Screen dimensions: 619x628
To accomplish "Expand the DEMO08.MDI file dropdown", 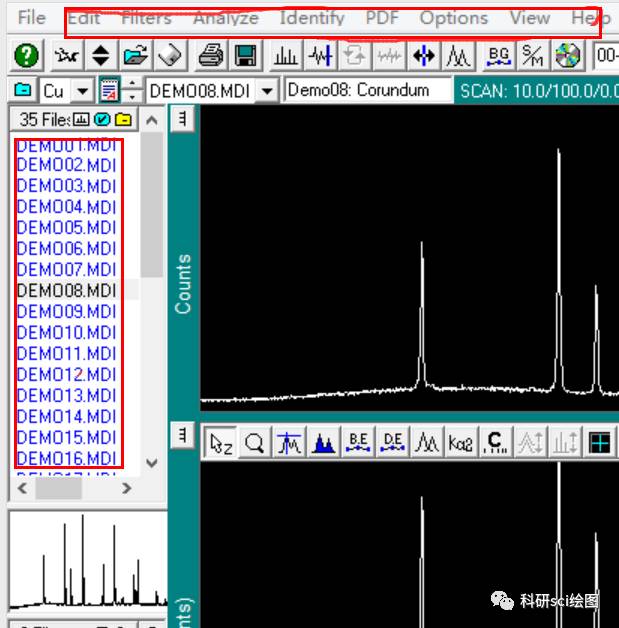I will 266,91.
